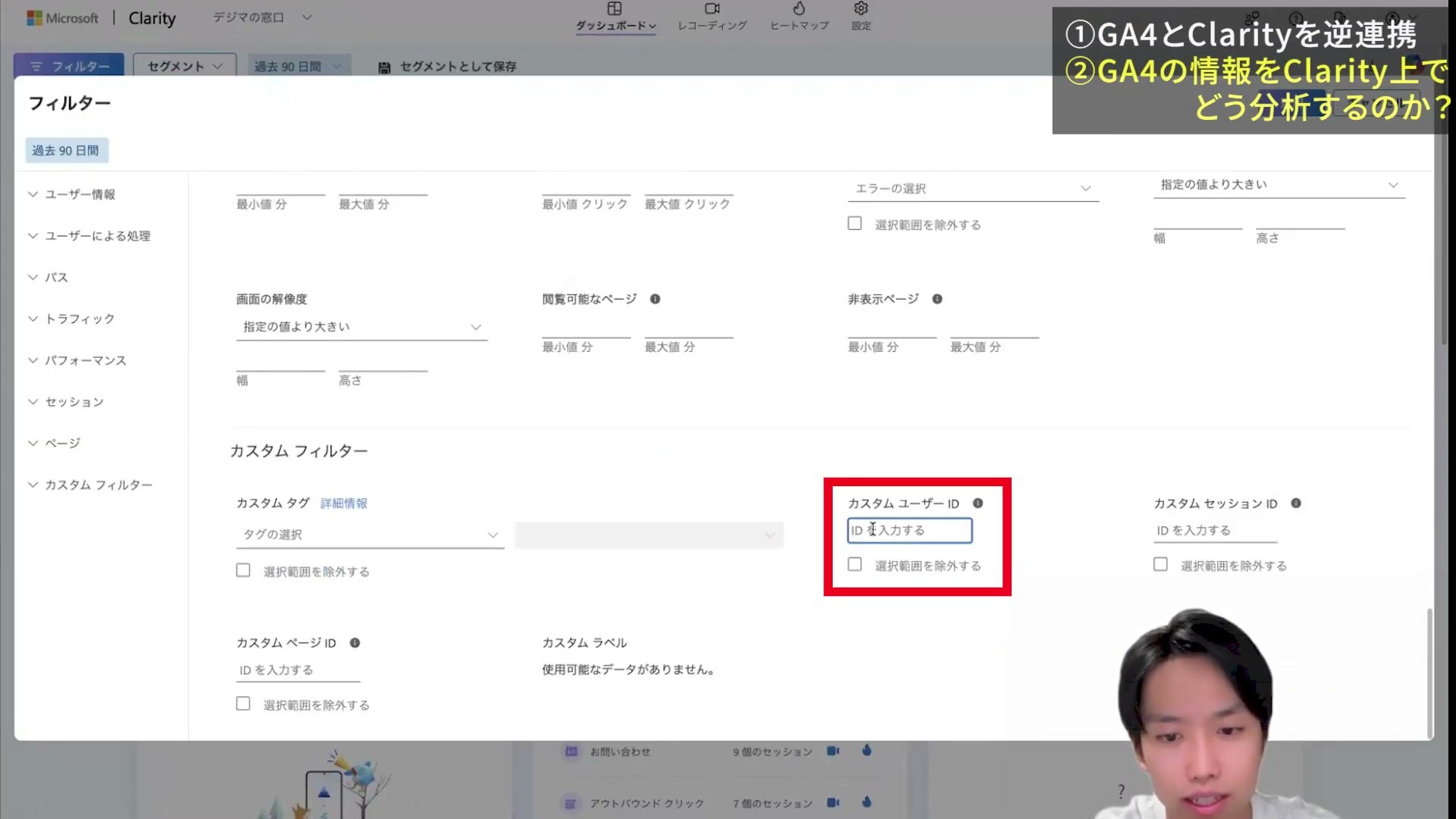Click the カスタム セッション ID input field
This screenshot has width=1456, height=819.
point(1216,530)
